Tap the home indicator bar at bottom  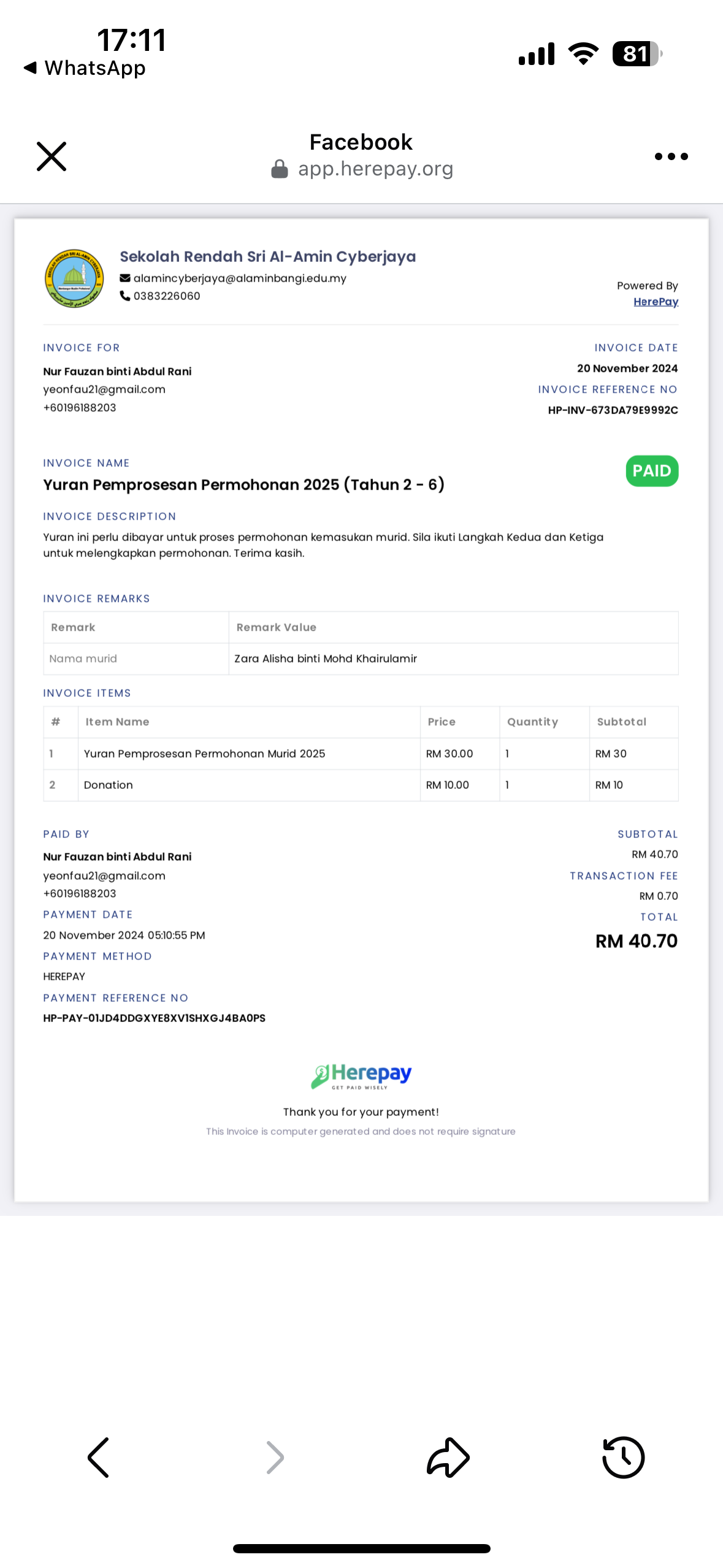[x=361, y=1548]
